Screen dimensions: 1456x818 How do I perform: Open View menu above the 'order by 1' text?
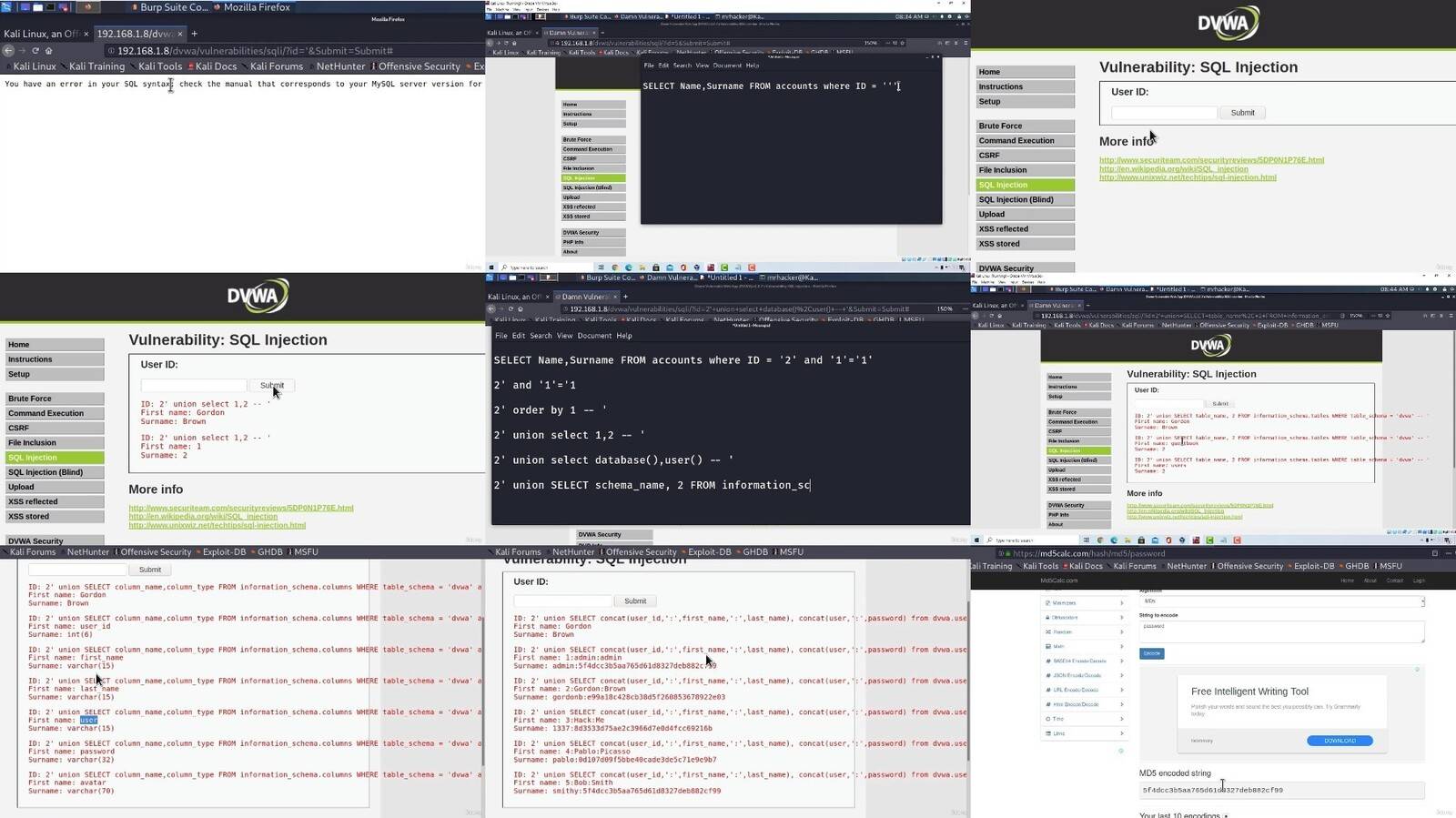pos(564,336)
